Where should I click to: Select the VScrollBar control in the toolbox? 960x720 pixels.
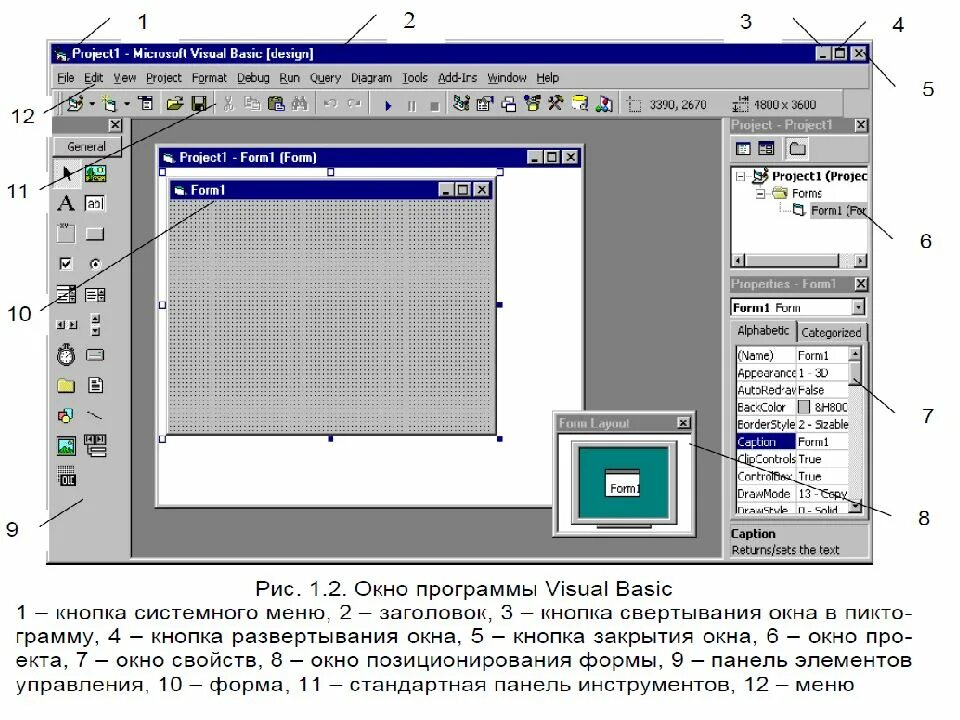(x=96, y=324)
